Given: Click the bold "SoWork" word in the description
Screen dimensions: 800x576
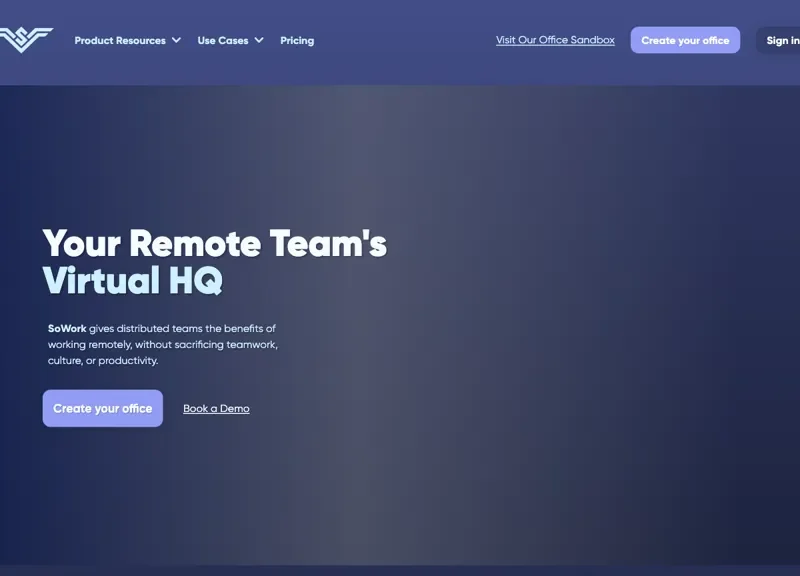Looking at the screenshot, I should pos(67,328).
